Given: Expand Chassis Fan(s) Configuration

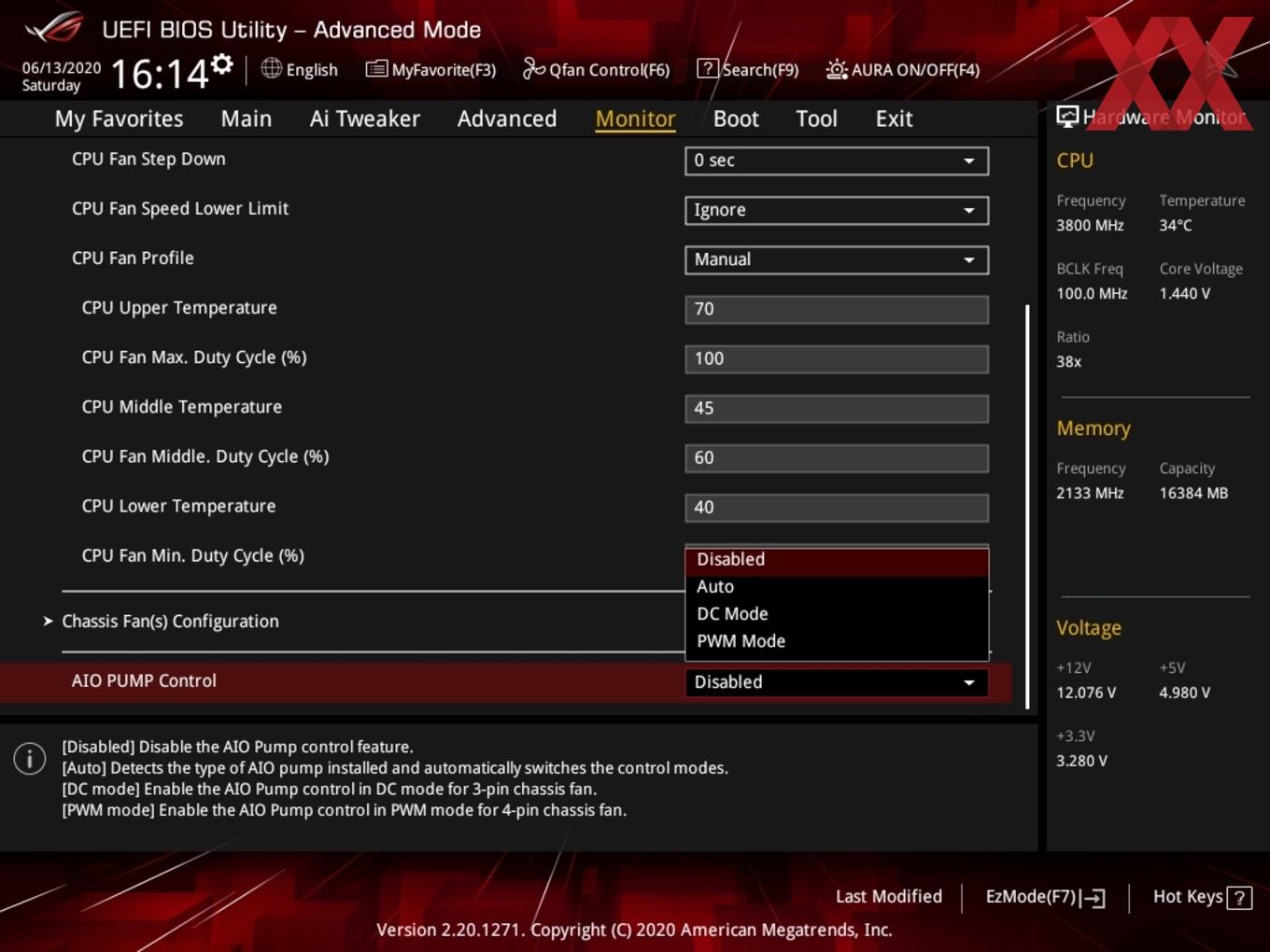Looking at the screenshot, I should (170, 622).
